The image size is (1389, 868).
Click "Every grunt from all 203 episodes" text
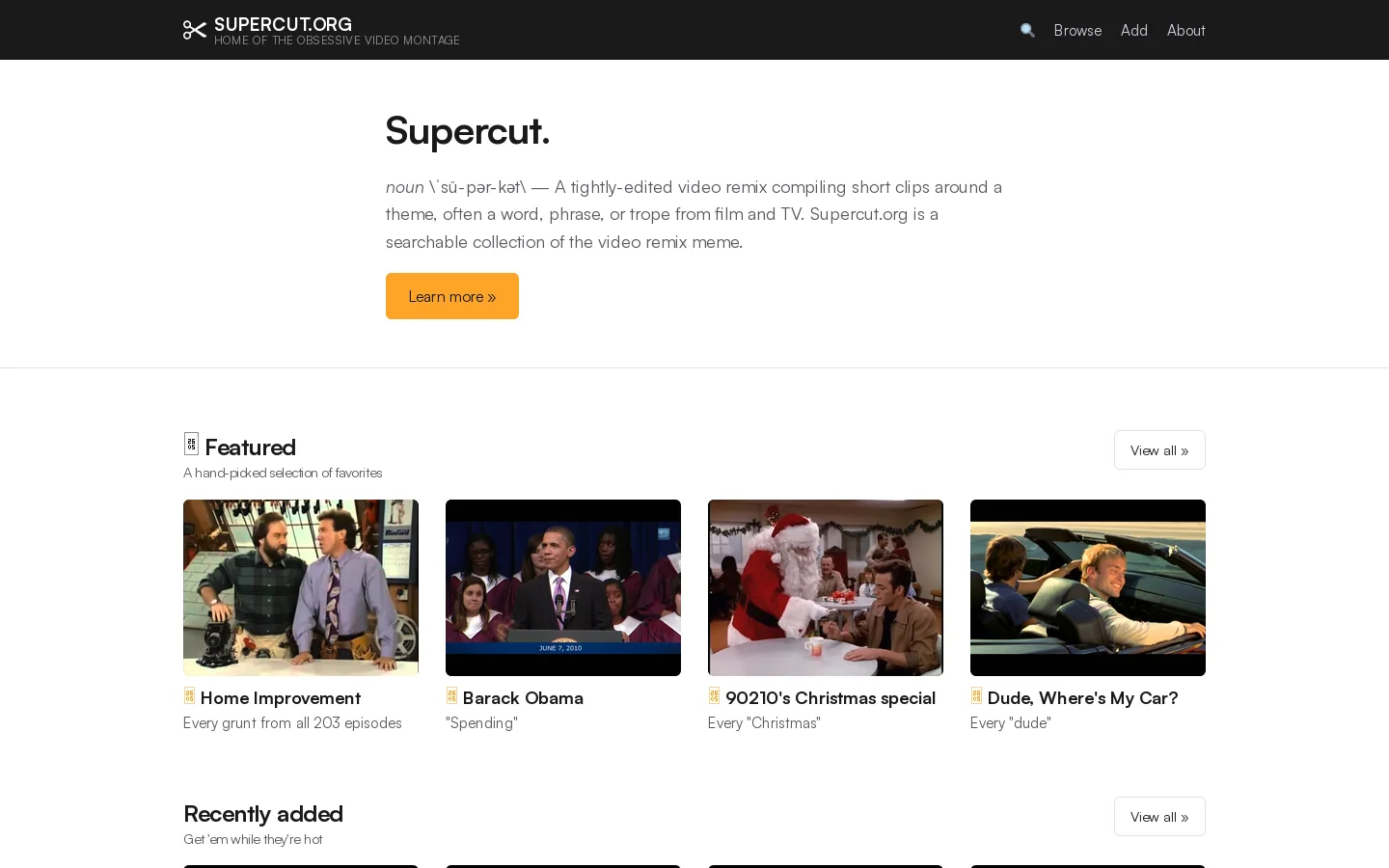point(292,722)
